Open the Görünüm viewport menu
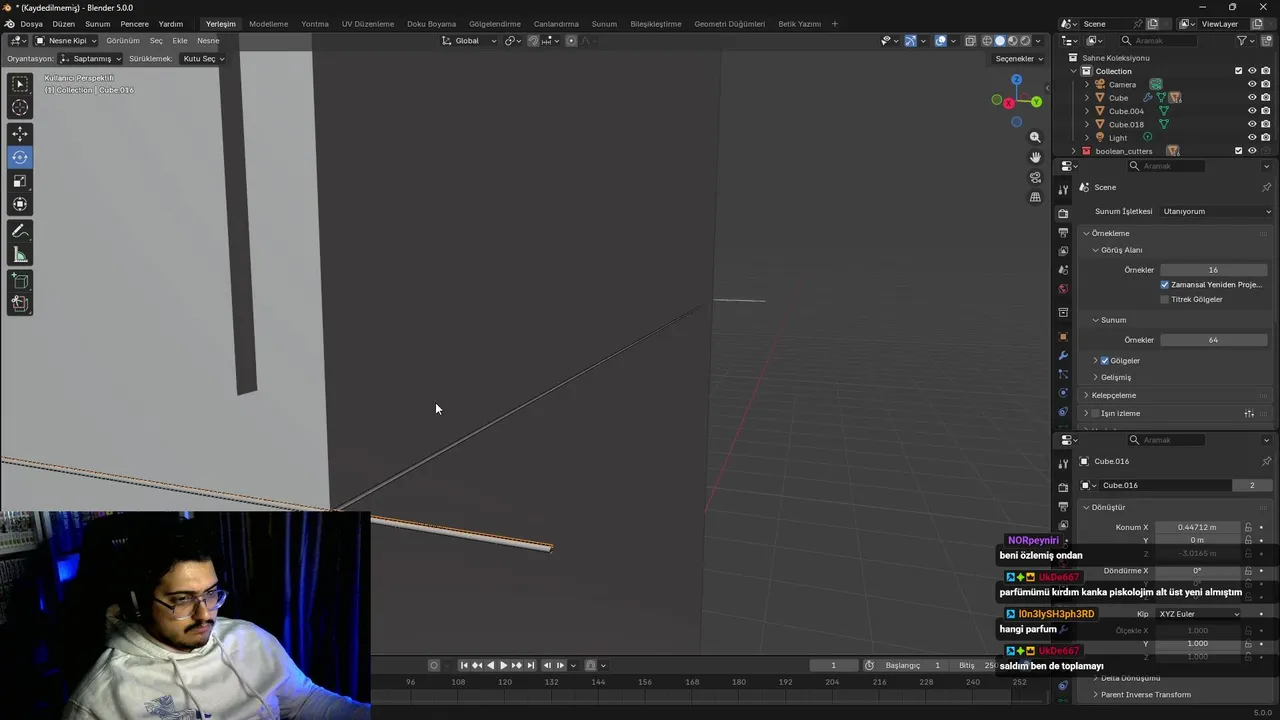This screenshot has height=720, width=1280. [x=123, y=41]
